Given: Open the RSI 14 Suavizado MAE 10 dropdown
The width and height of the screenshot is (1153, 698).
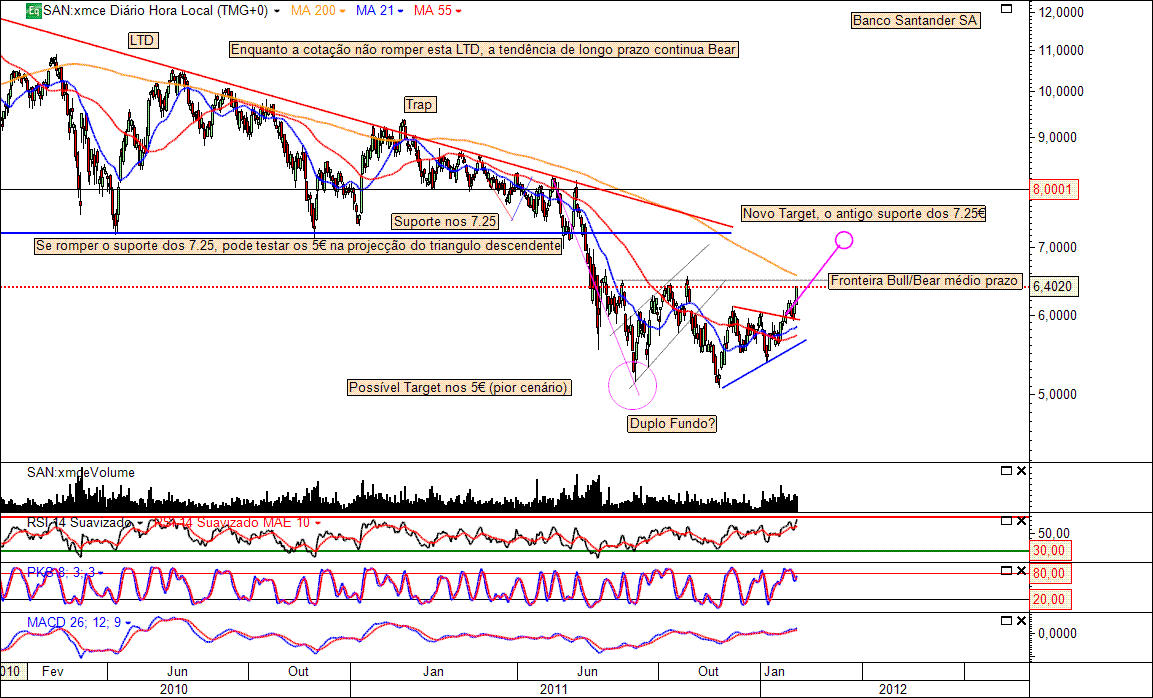Looking at the screenshot, I should (x=318, y=524).
